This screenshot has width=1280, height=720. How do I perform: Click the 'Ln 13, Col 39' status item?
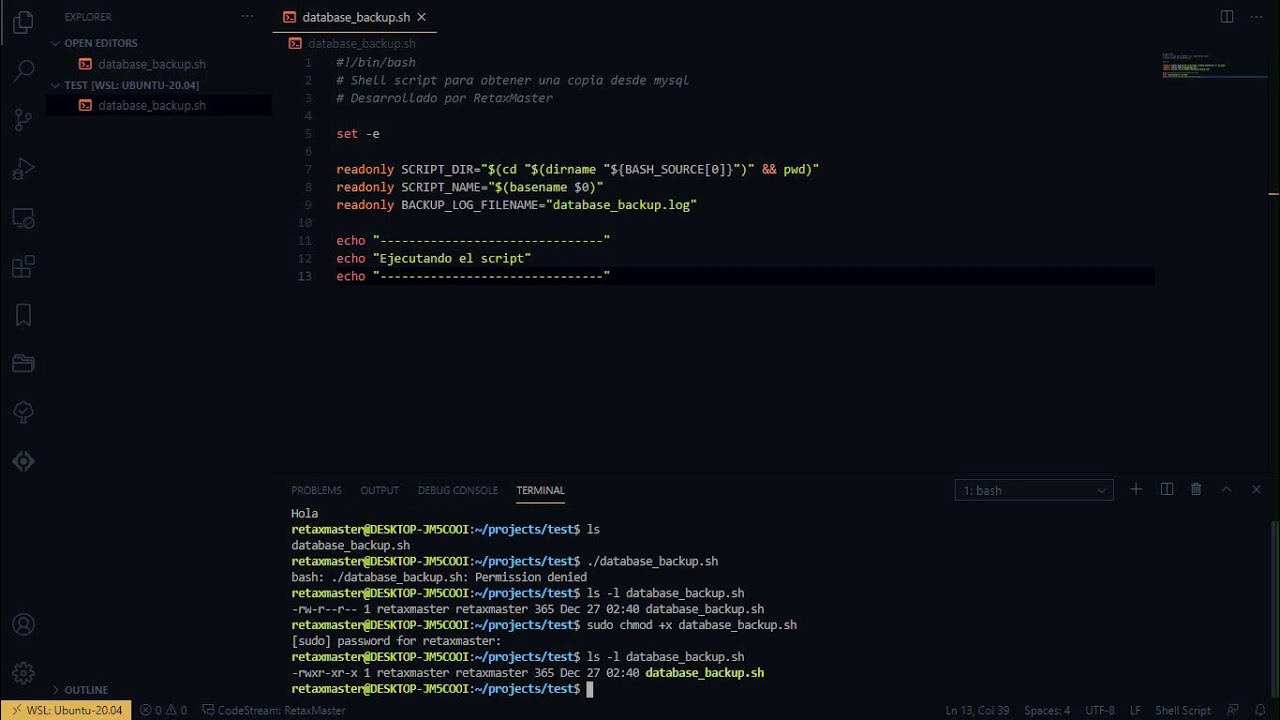[x=976, y=710]
